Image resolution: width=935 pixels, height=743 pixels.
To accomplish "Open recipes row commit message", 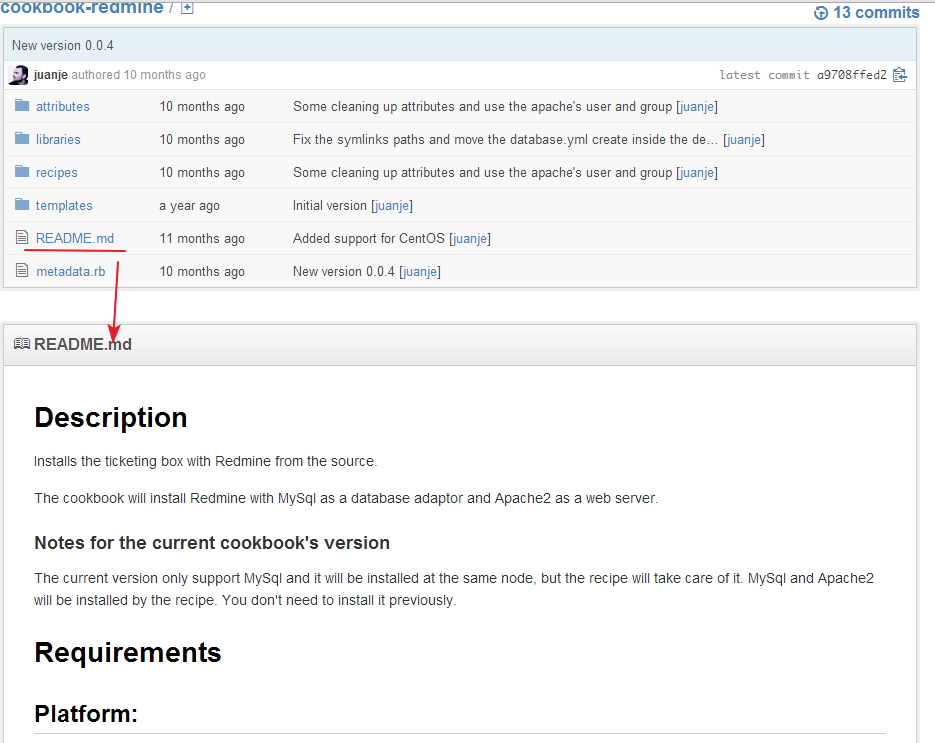I will (x=482, y=173).
